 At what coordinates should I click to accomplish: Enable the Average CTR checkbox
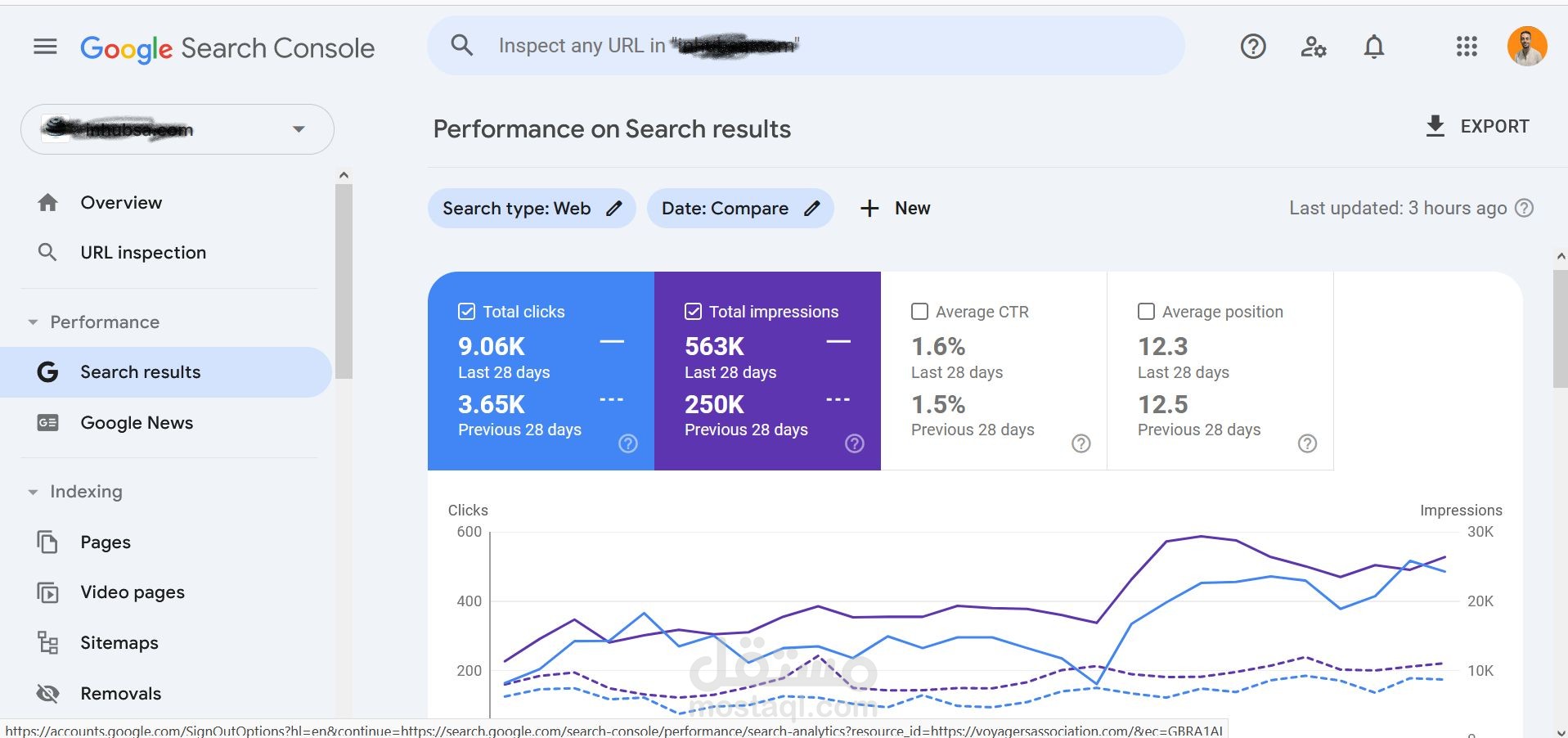pos(919,312)
